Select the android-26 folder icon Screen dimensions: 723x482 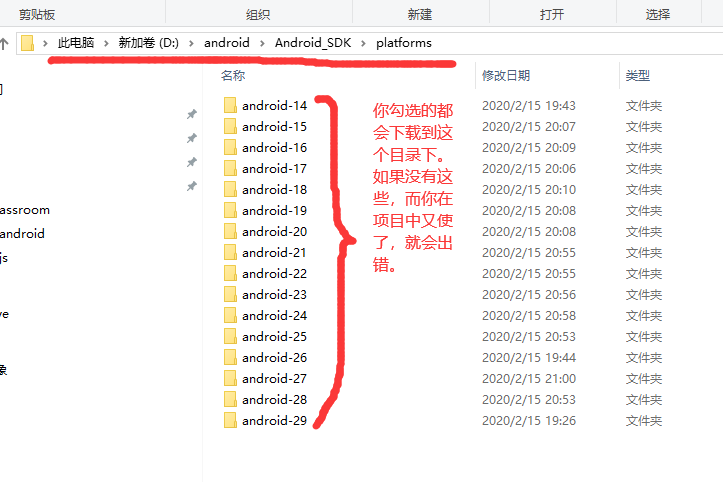(x=230, y=357)
